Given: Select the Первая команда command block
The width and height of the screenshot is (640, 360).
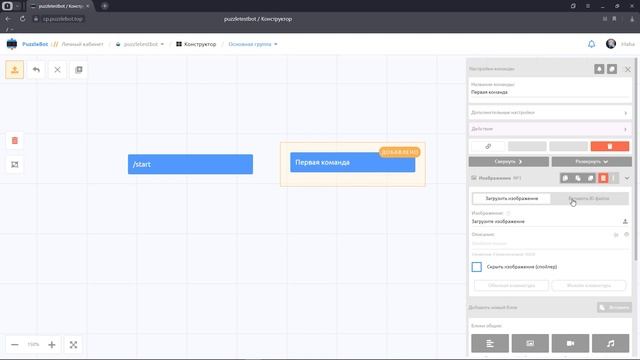Looking at the screenshot, I should pos(353,162).
